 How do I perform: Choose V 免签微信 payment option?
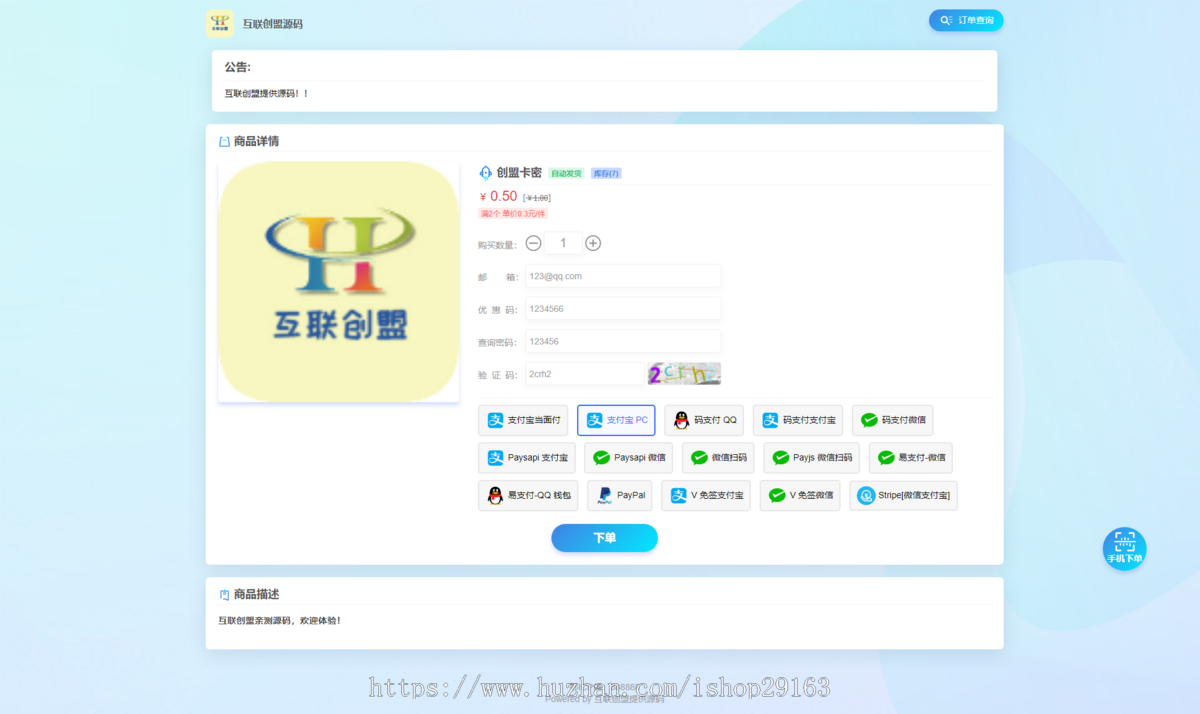tap(800, 495)
